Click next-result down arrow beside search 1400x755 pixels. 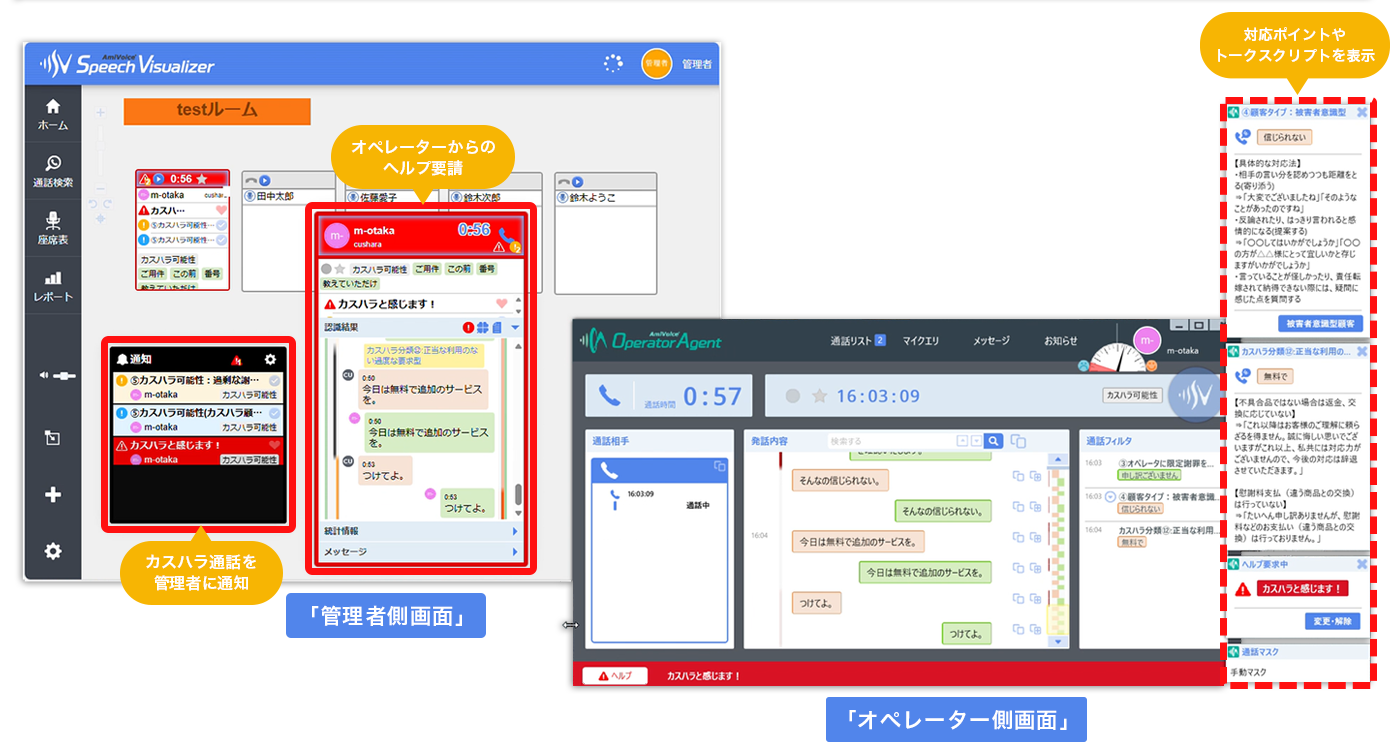pos(976,441)
